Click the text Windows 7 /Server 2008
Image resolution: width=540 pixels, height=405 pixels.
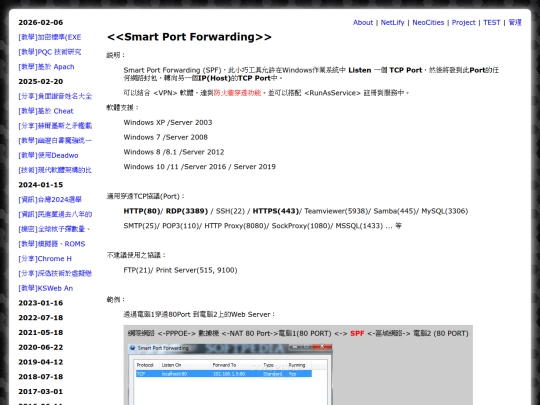click(x=166, y=137)
